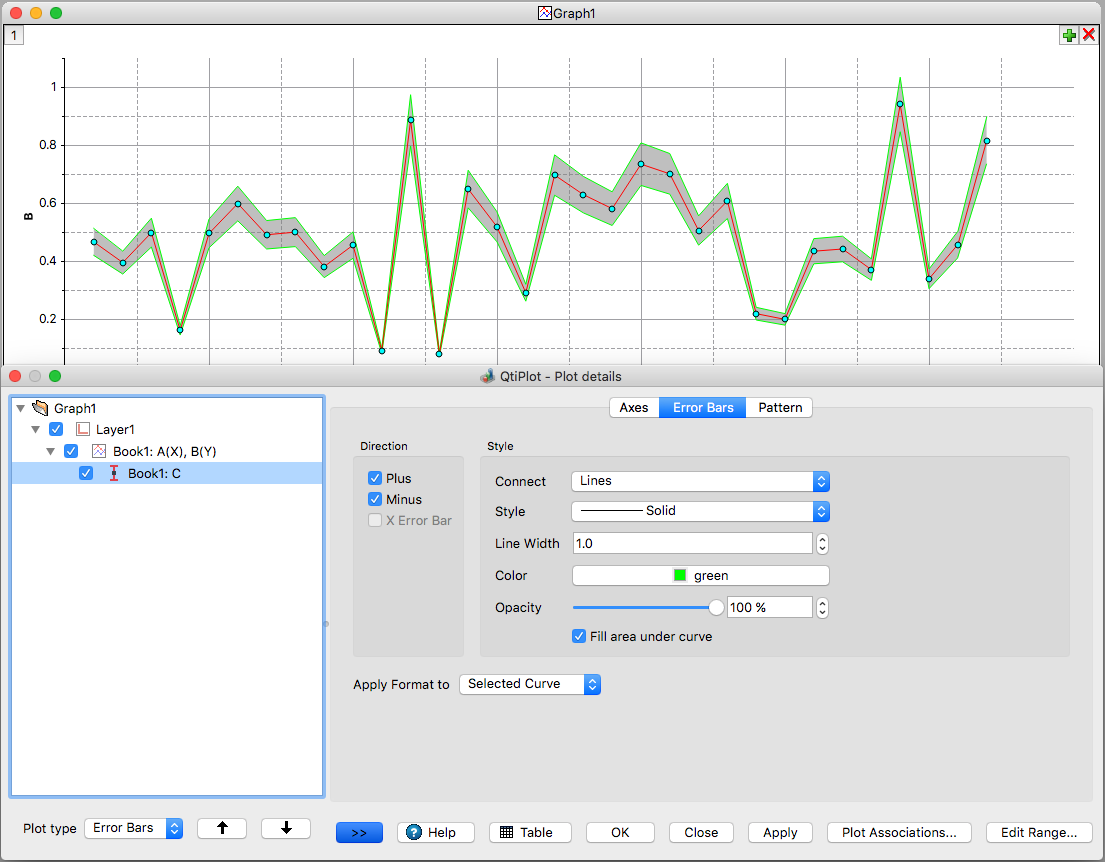Open the Apply Format to dropdown
This screenshot has width=1105, height=862.
point(529,684)
